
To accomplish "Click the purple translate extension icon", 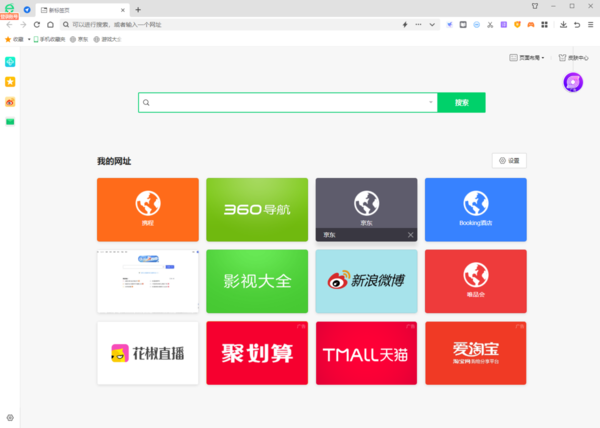I will pyautogui.click(x=504, y=24).
